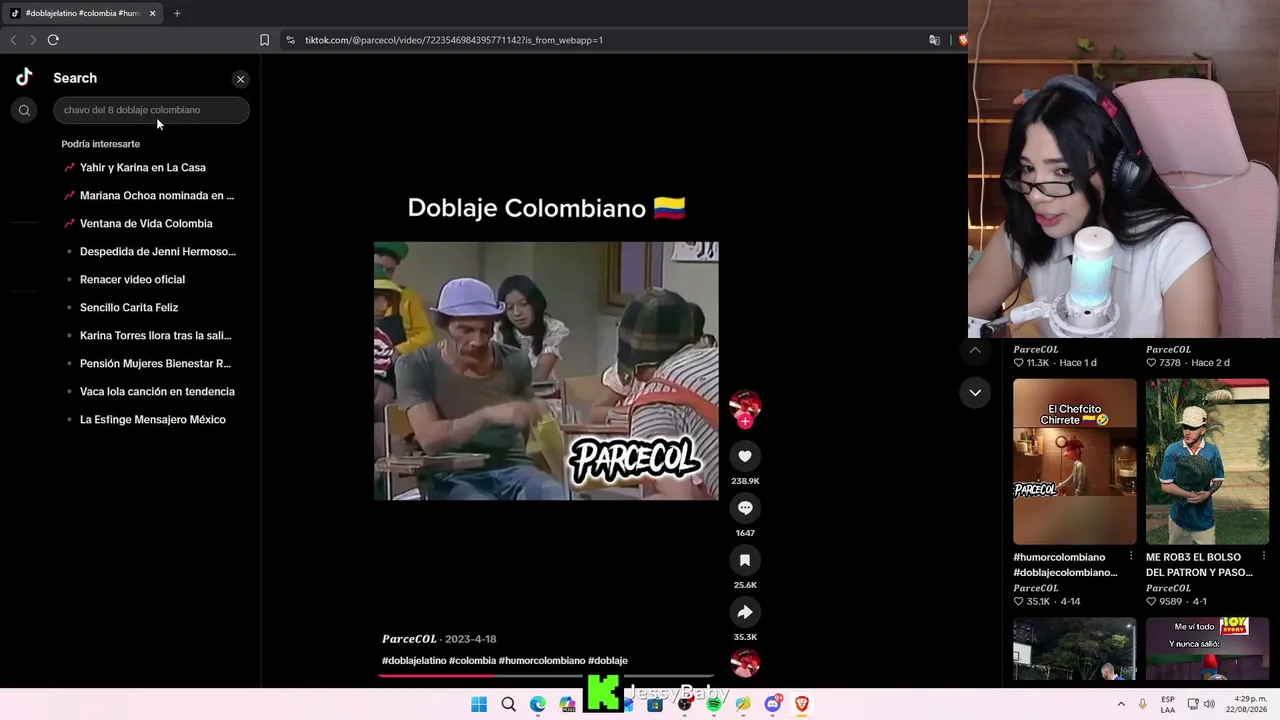This screenshot has width=1280, height=720.
Task: Click the ME ROB3 EL BOLSO DEL PATRON title
Action: point(1199,565)
